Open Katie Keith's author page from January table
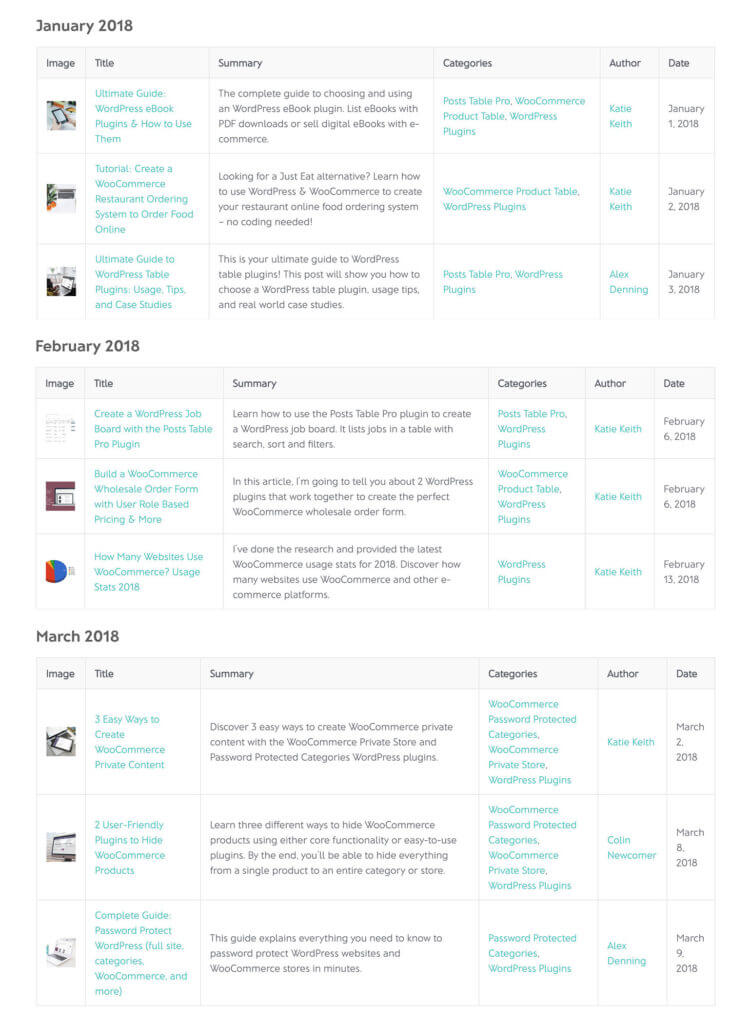751x1024 pixels. (620, 115)
